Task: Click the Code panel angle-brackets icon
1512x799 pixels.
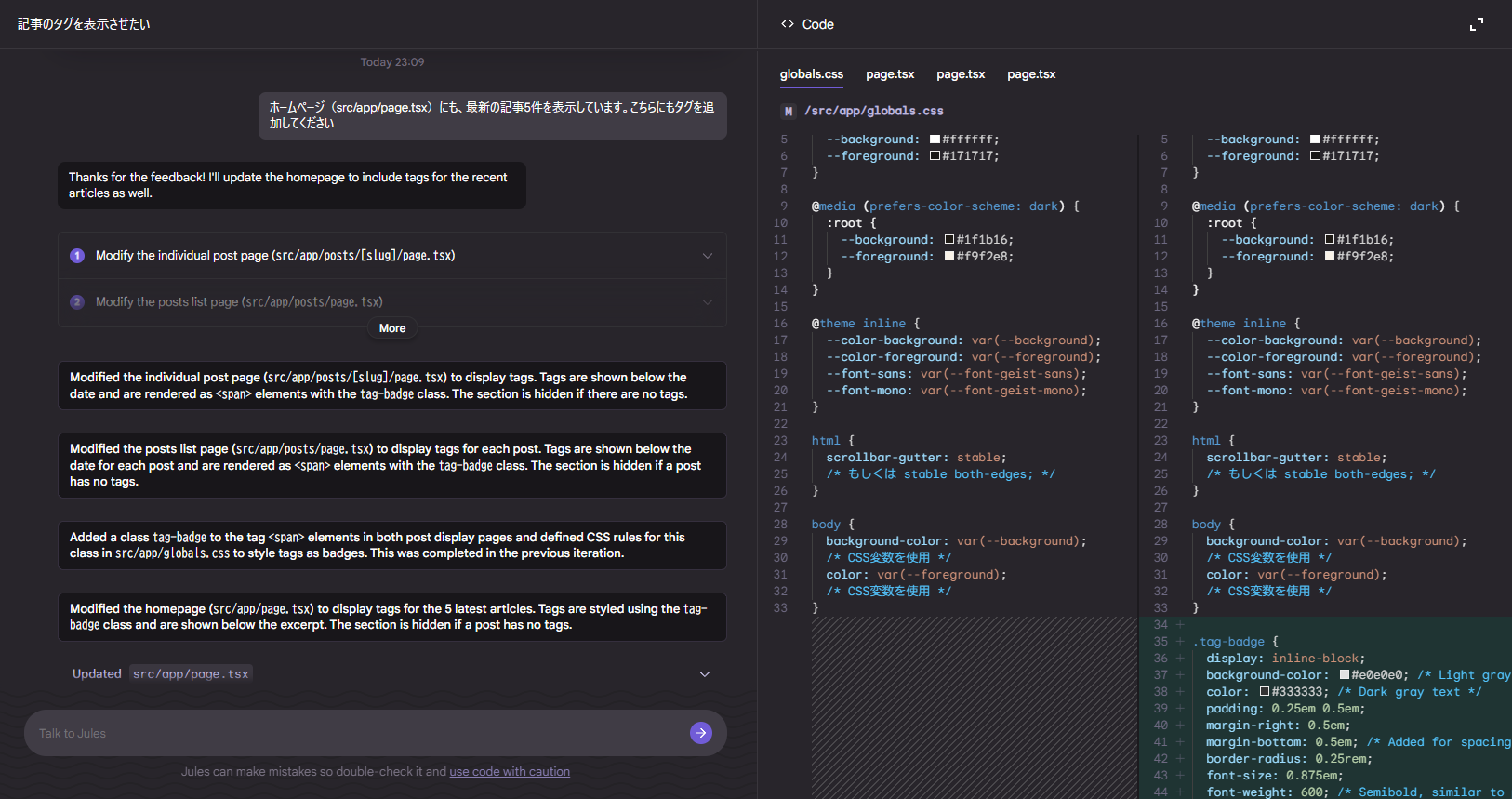Action: click(788, 24)
